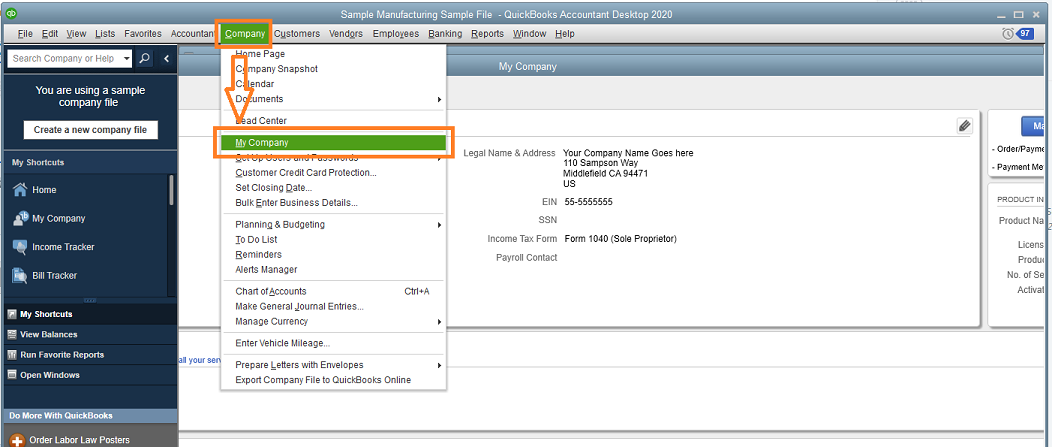Open the Employees menu
Screen dimensions: 1052x447
[396, 34]
